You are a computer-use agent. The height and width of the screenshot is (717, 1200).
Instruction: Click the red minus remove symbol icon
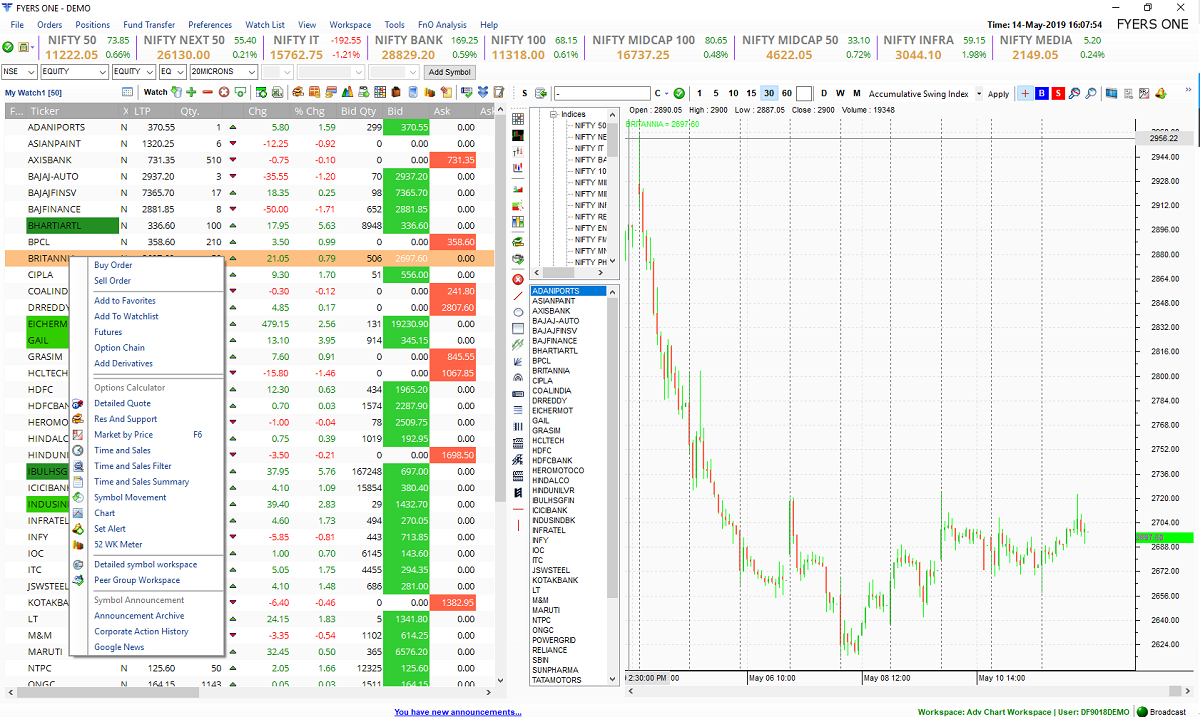[x=207, y=92]
